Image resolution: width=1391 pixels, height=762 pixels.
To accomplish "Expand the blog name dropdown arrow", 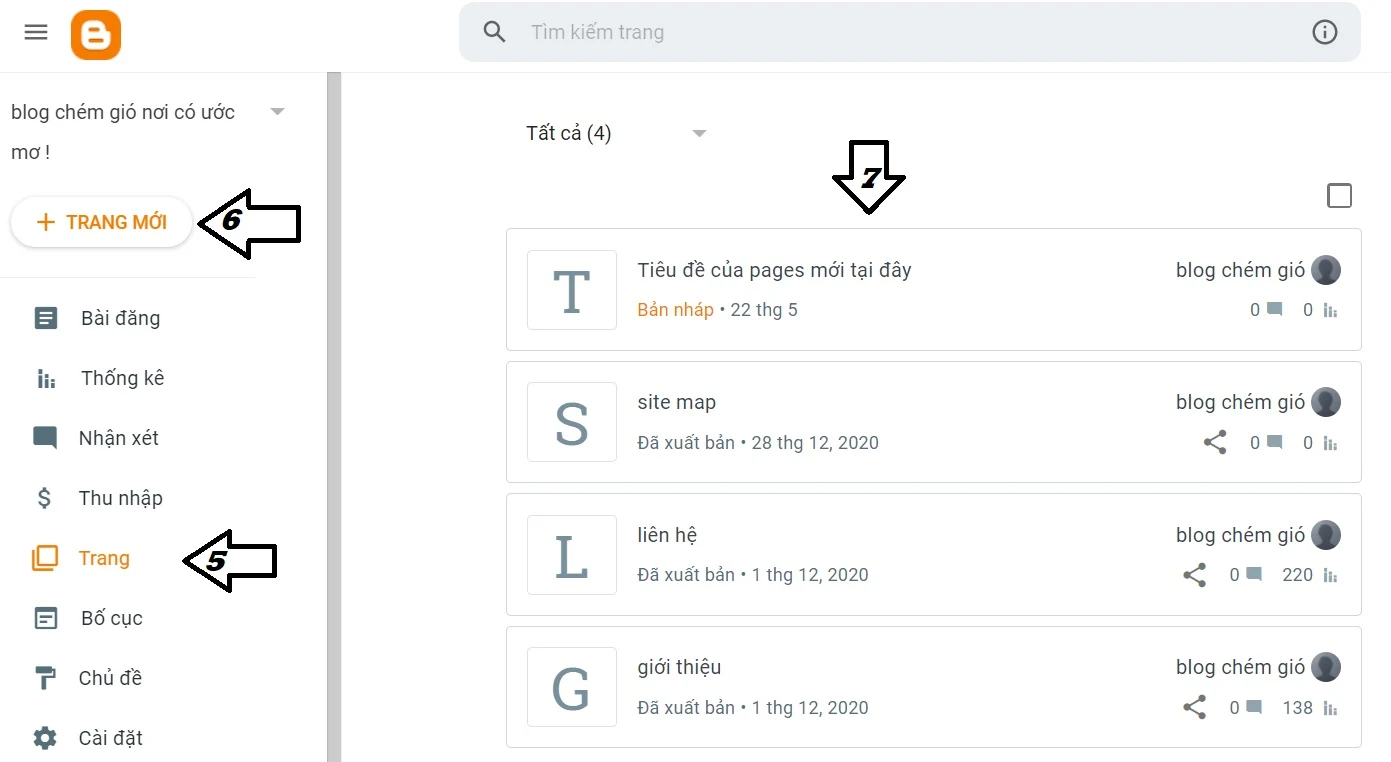I will [x=278, y=111].
